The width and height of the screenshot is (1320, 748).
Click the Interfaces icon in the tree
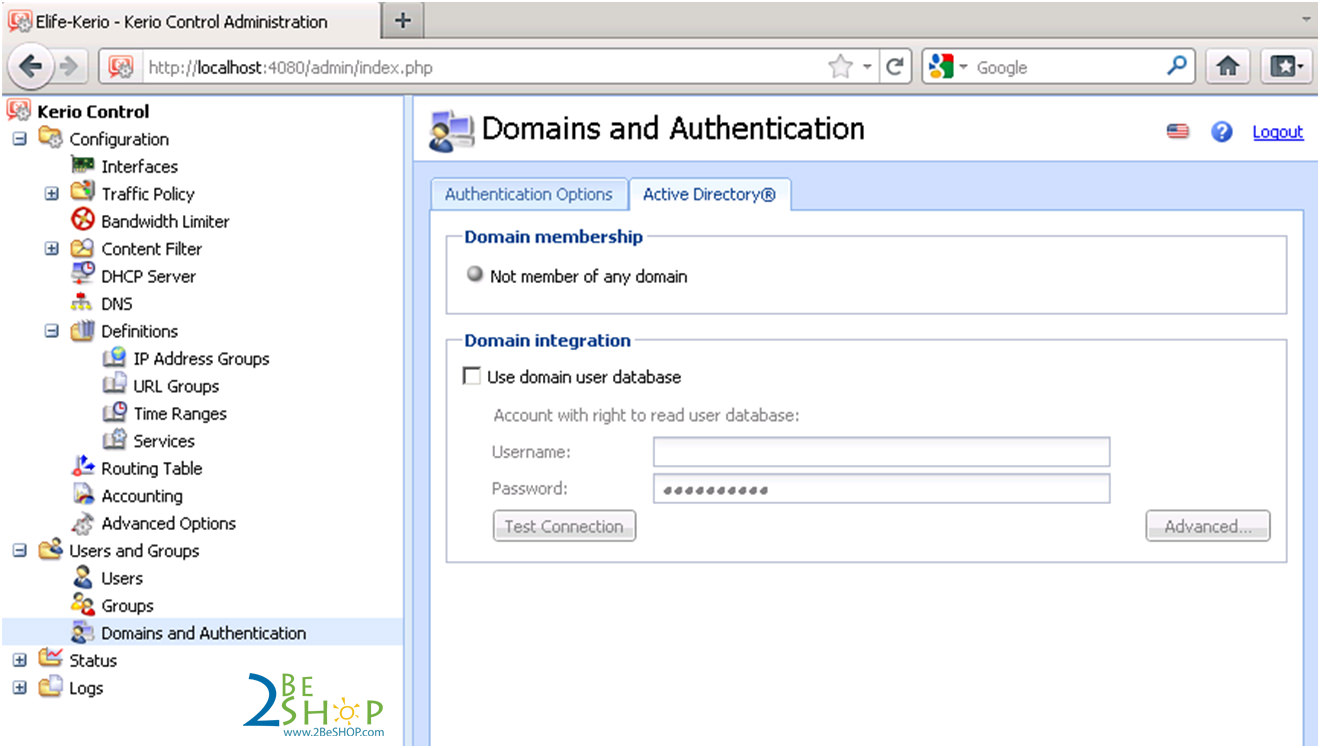click(x=83, y=166)
